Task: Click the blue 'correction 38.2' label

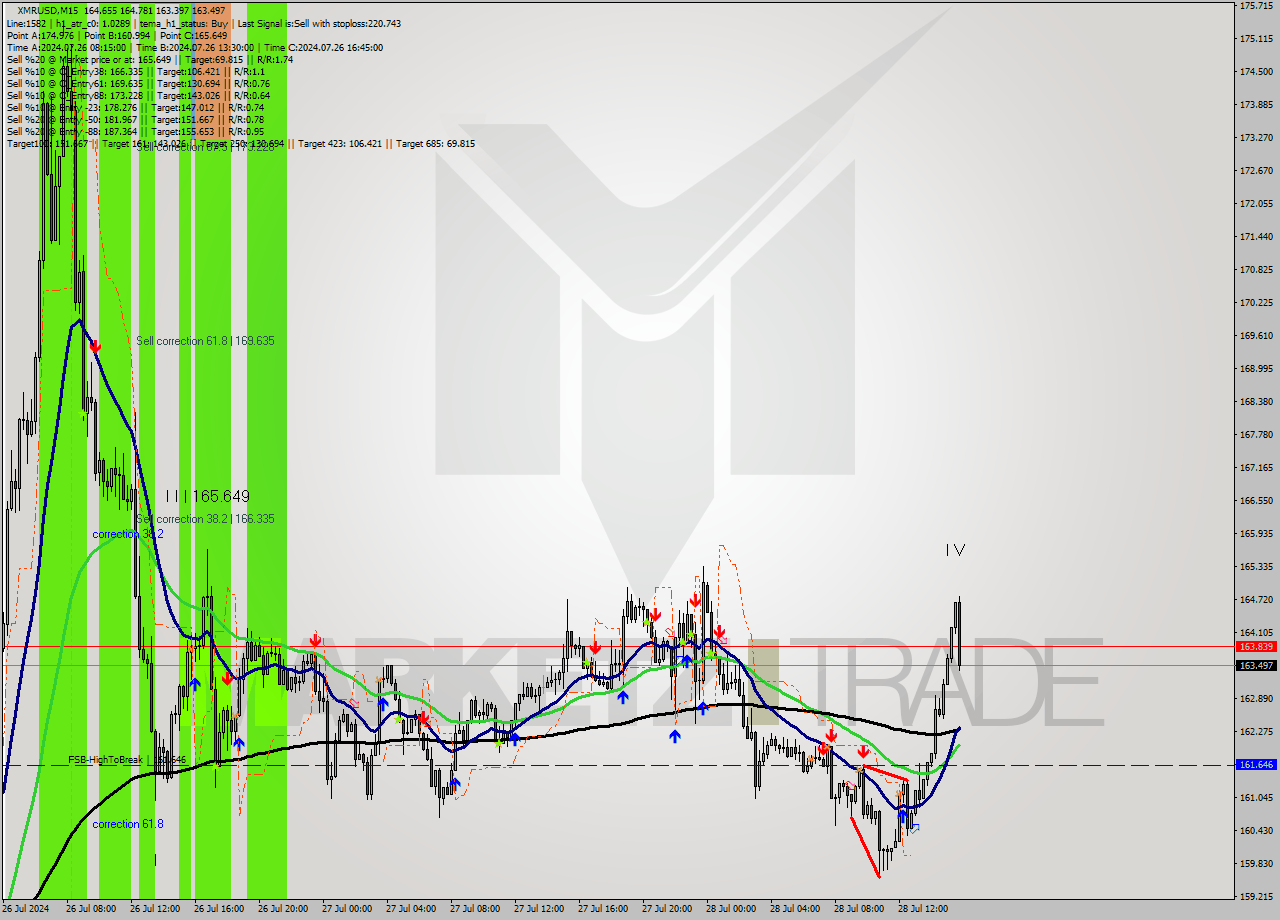Action: (x=128, y=534)
